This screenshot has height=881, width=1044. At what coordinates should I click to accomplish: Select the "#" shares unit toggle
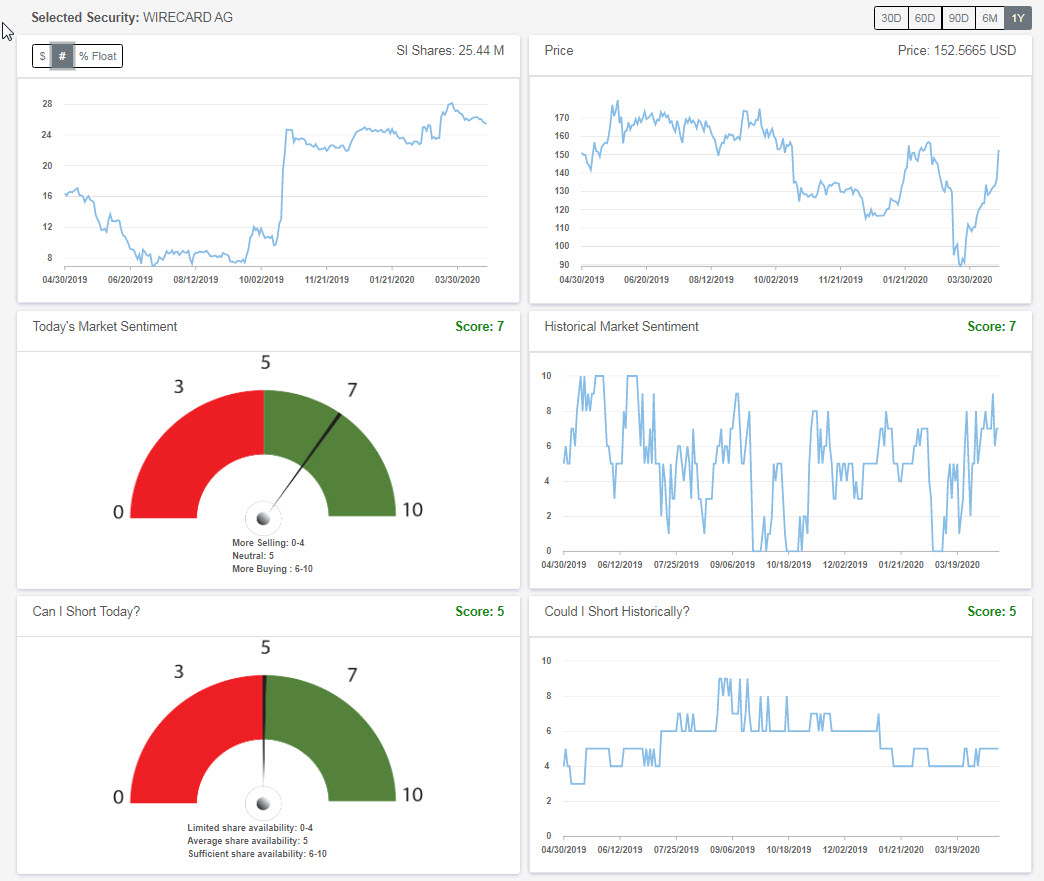pos(60,56)
